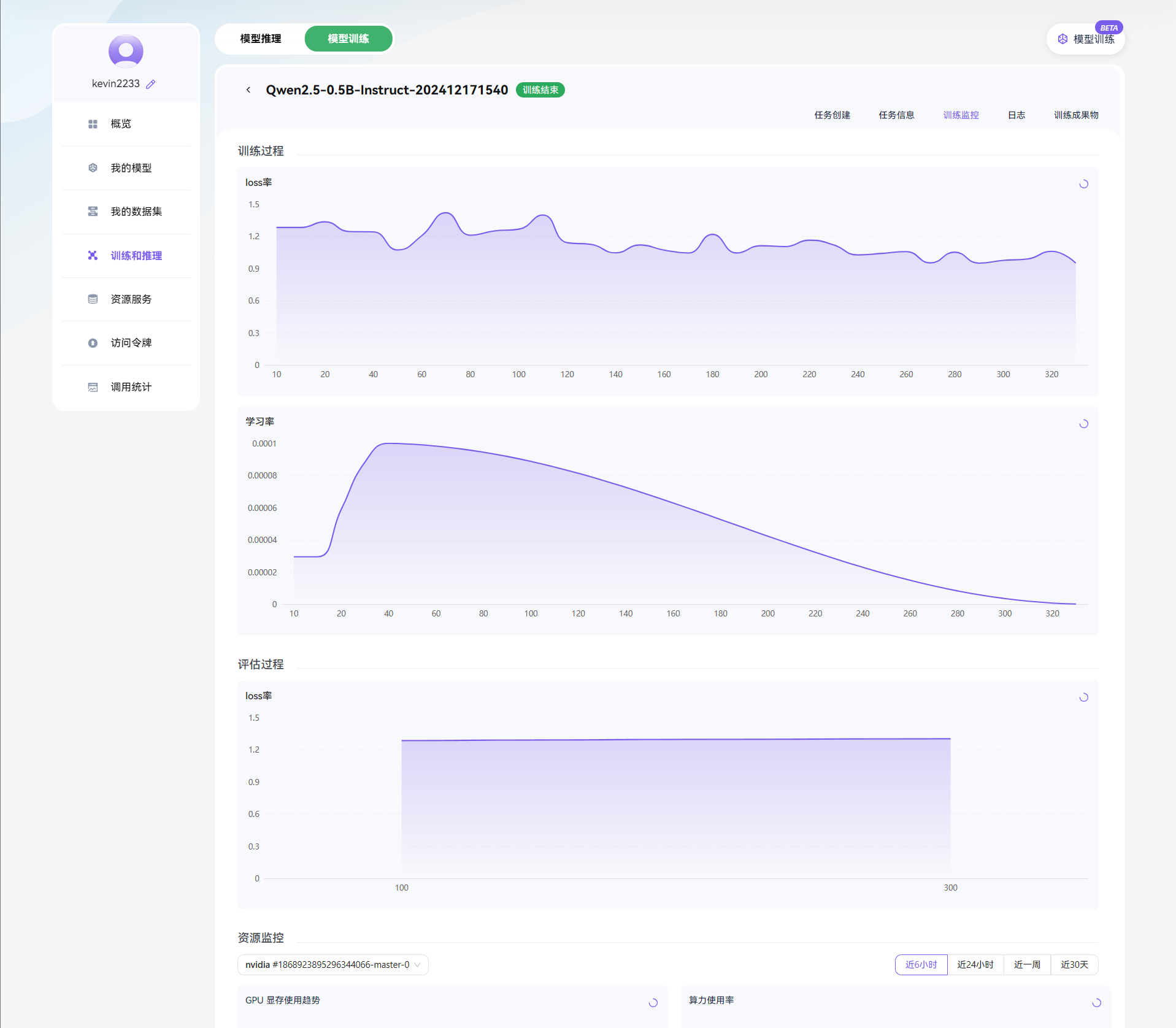1176x1028 pixels.
Task: Refresh the evaluation loss率 chart
Action: pyautogui.click(x=1084, y=697)
